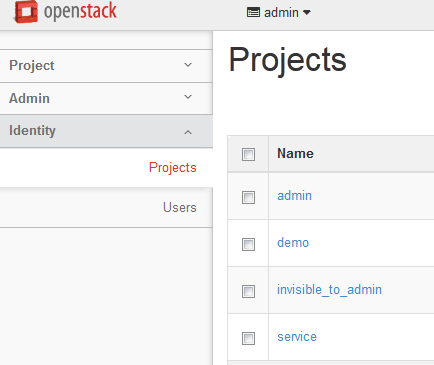Check the box for the service project

[x=248, y=338]
